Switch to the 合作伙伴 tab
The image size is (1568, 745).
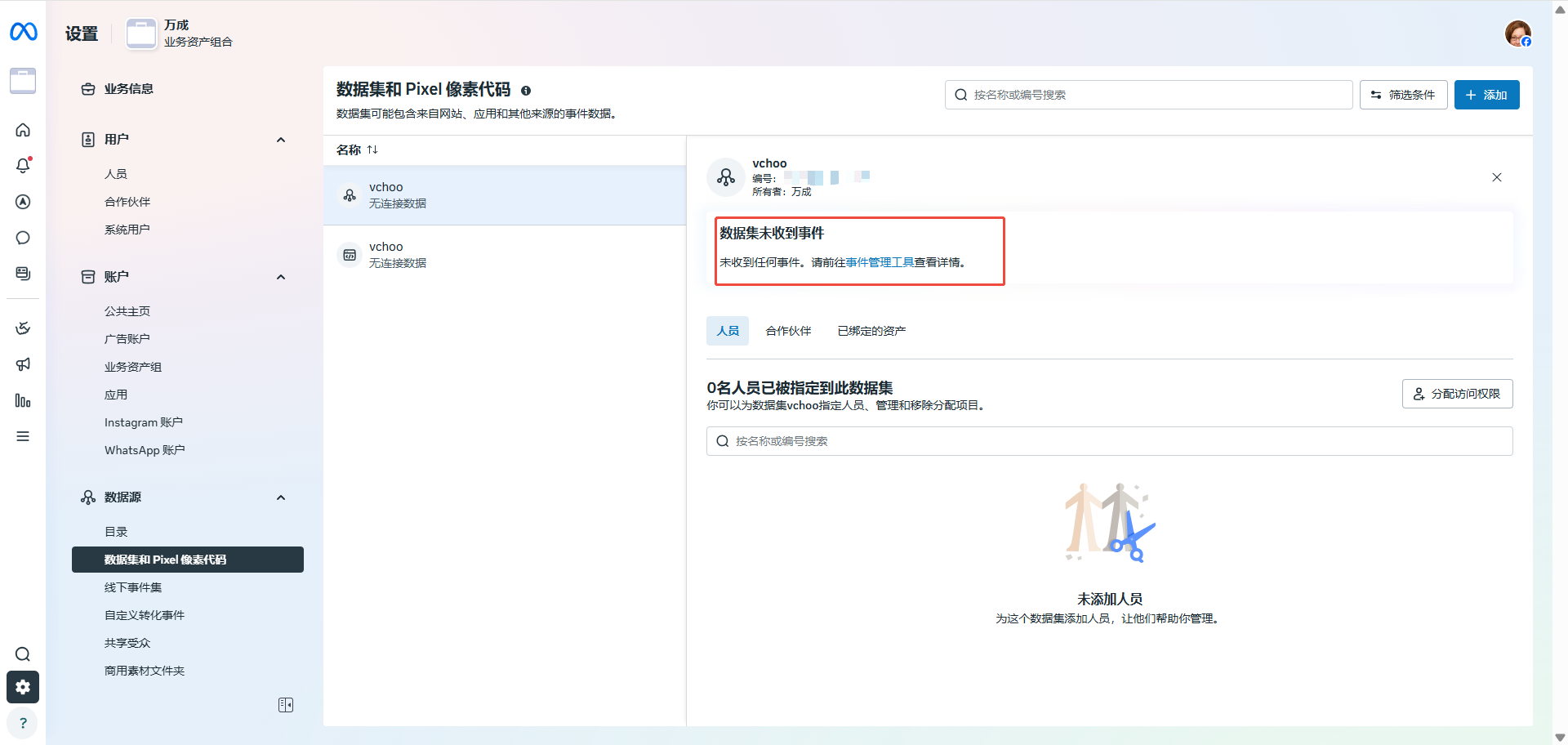click(x=788, y=331)
